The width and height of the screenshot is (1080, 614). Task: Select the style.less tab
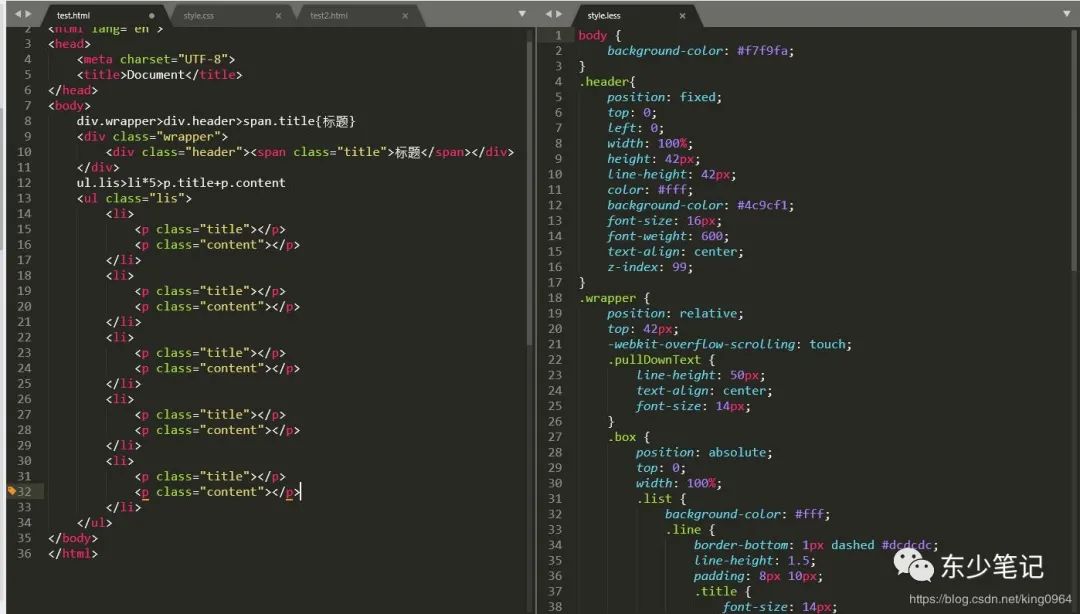[x=620, y=15]
